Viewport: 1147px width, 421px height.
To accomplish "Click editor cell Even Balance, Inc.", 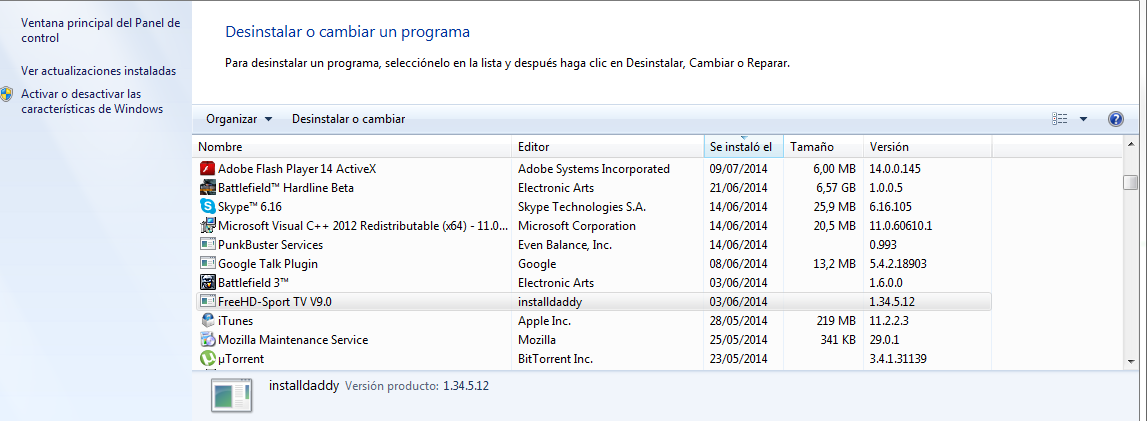I will 564,245.
